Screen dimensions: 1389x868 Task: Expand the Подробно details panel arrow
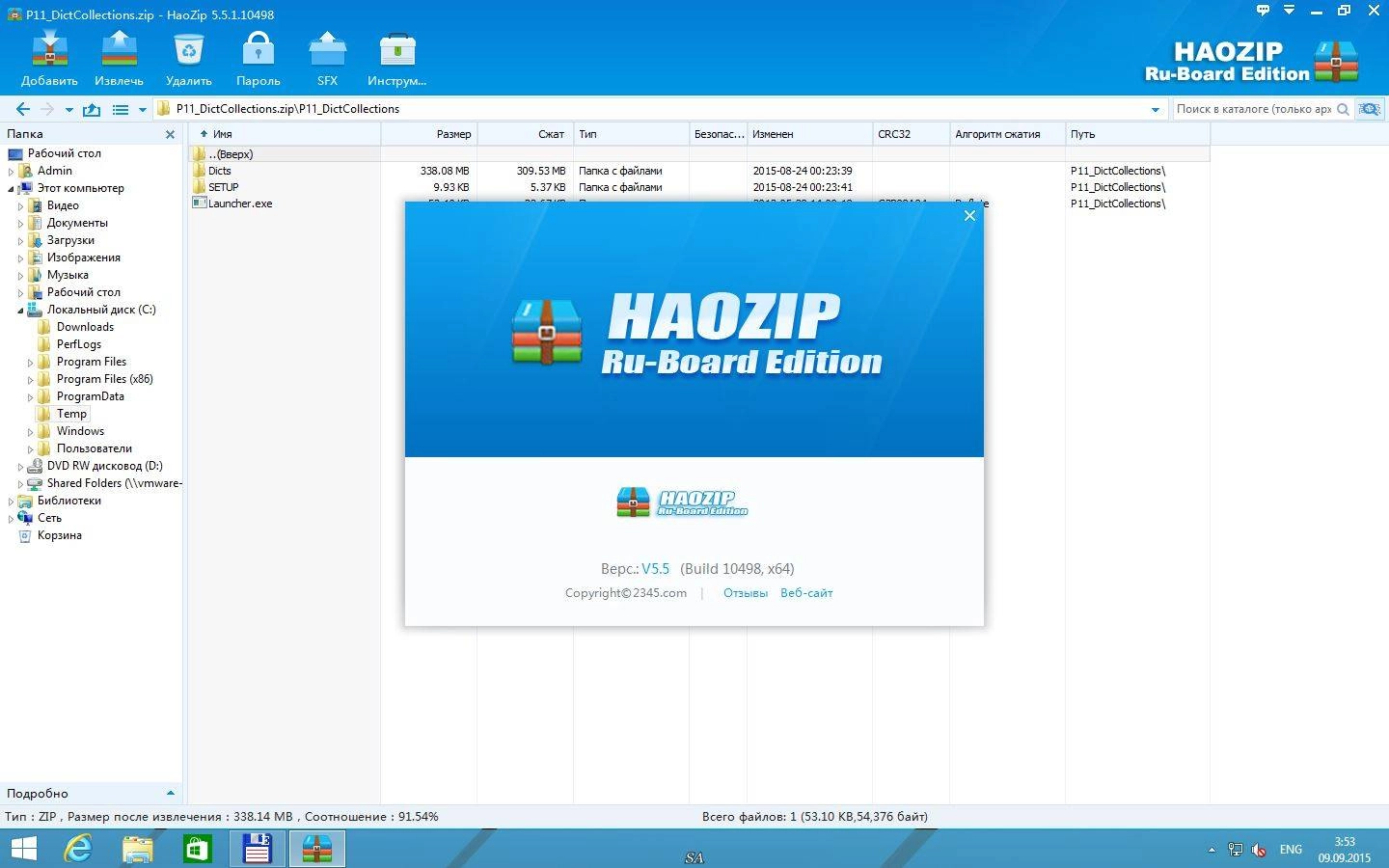point(171,793)
